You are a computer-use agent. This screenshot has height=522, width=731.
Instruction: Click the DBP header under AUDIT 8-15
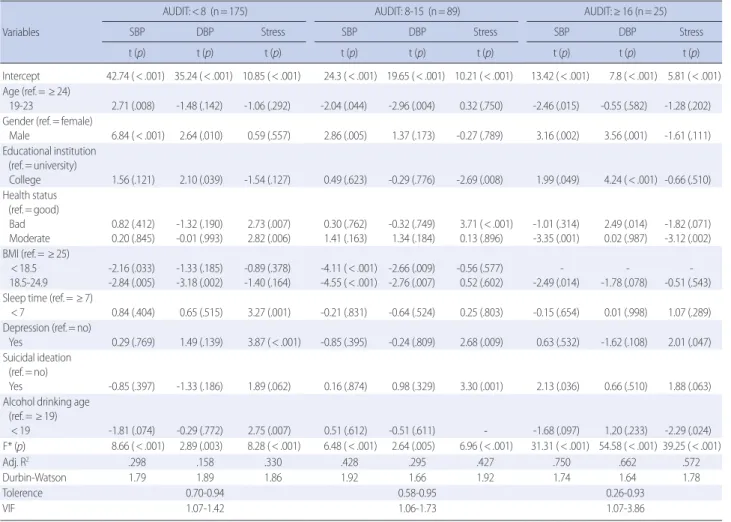(417, 32)
